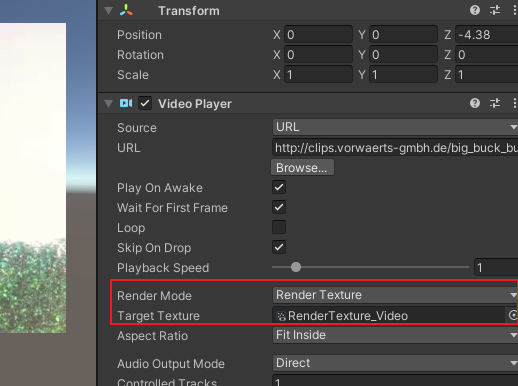
Task: Toggle the Play On Awake checkbox
Action: click(x=279, y=187)
